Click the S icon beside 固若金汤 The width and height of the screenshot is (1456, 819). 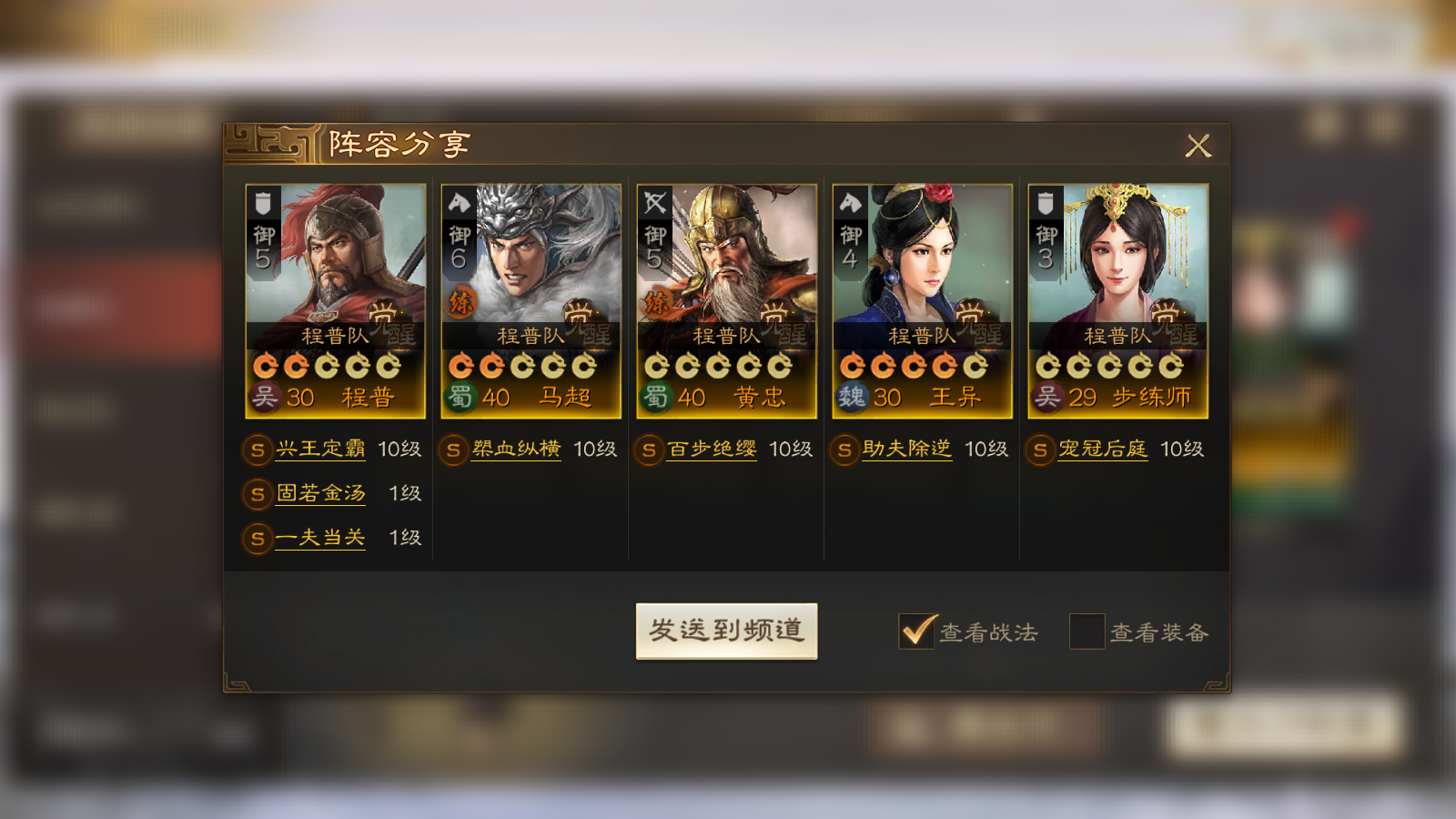click(x=258, y=494)
